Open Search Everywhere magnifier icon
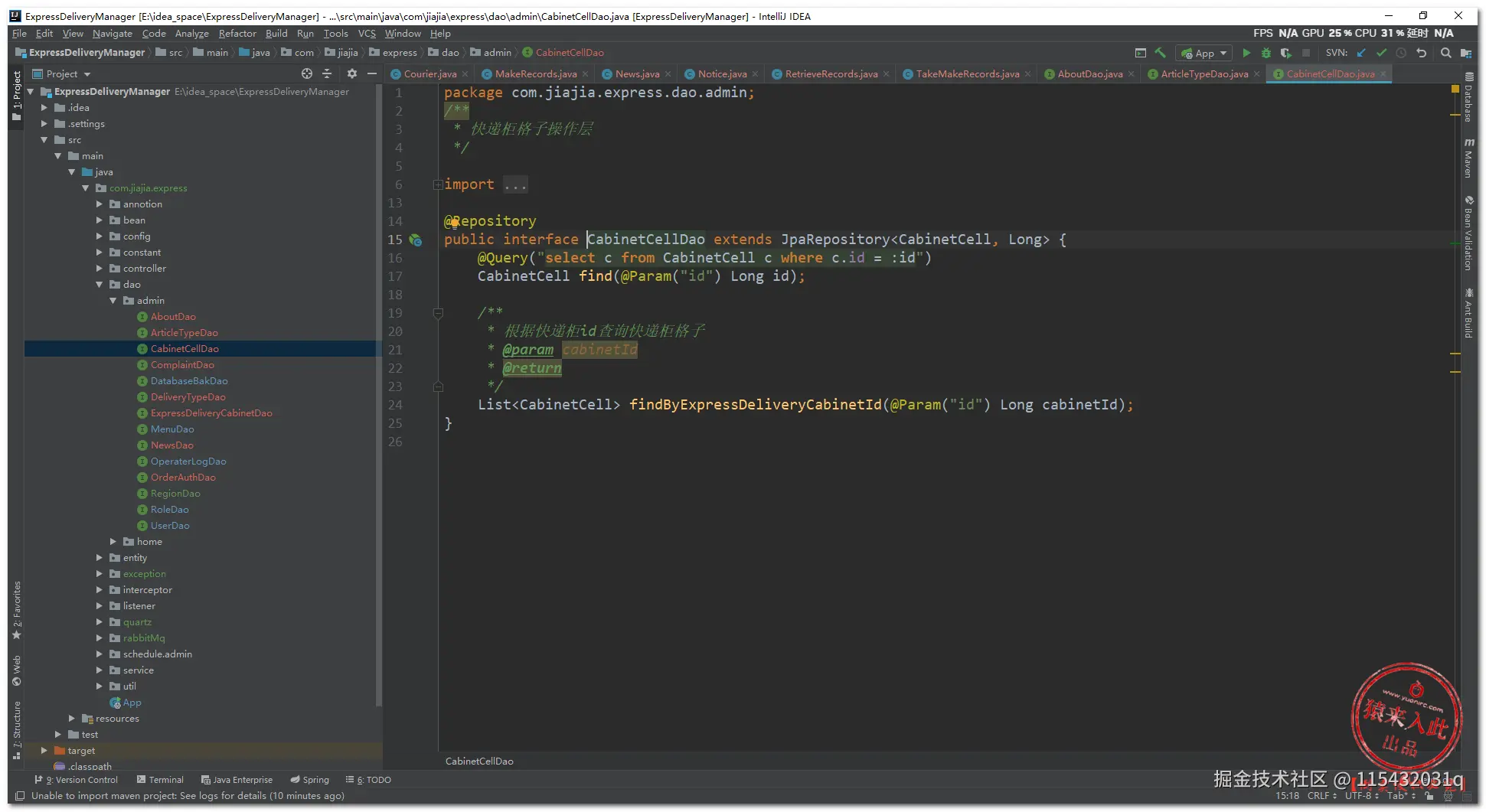 [1445, 53]
